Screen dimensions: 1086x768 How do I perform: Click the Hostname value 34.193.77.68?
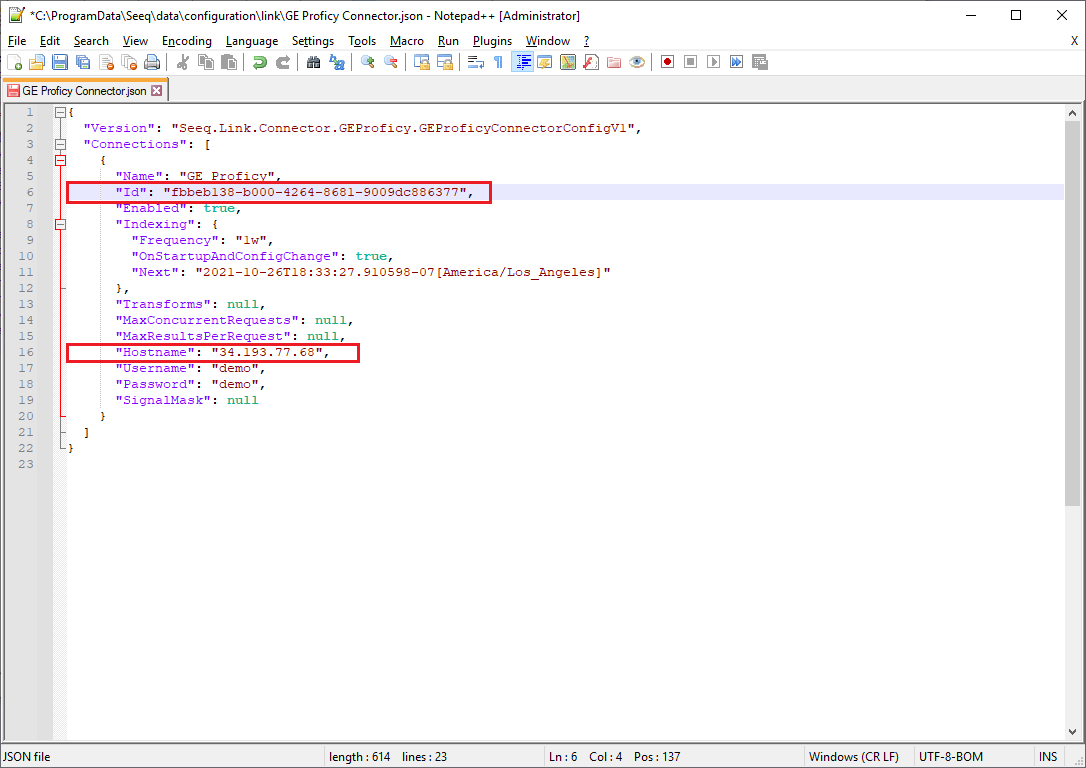coord(267,352)
